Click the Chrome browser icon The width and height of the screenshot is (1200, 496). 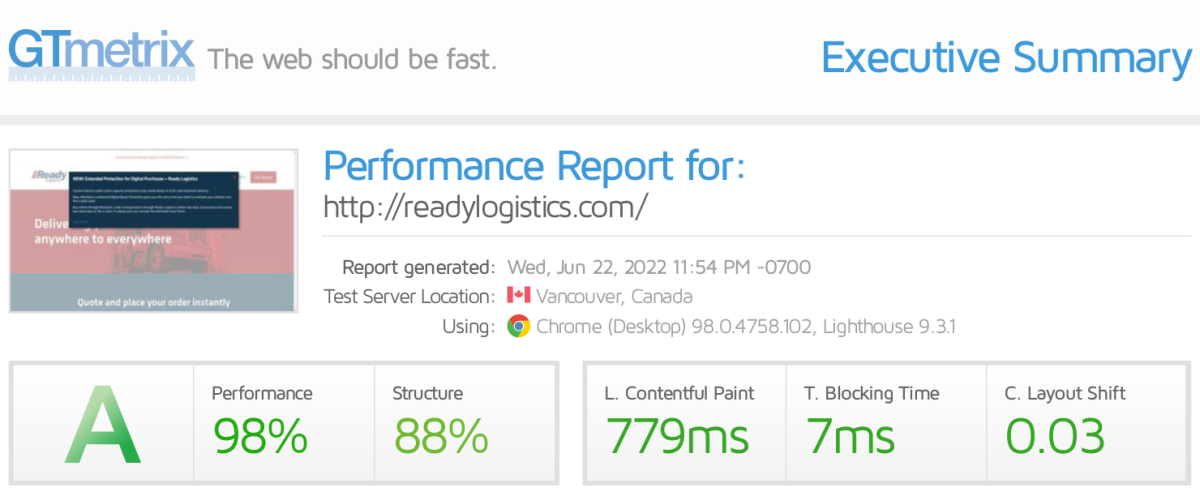(518, 326)
